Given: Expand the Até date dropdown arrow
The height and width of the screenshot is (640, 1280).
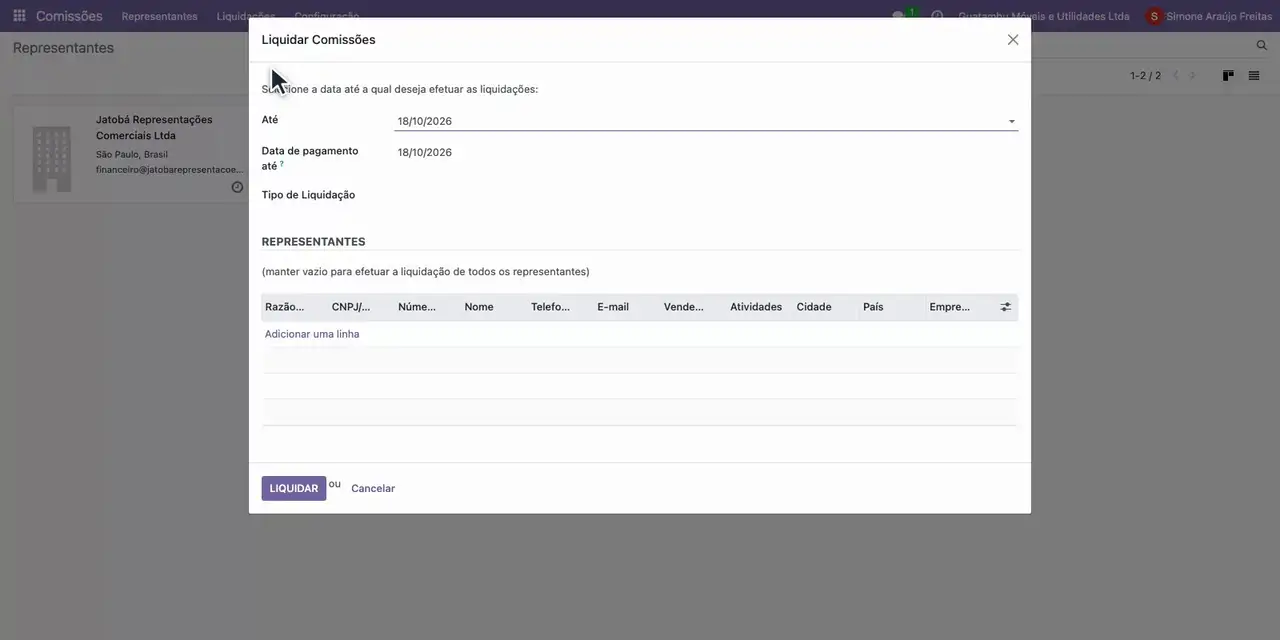Looking at the screenshot, I should (x=1011, y=122).
